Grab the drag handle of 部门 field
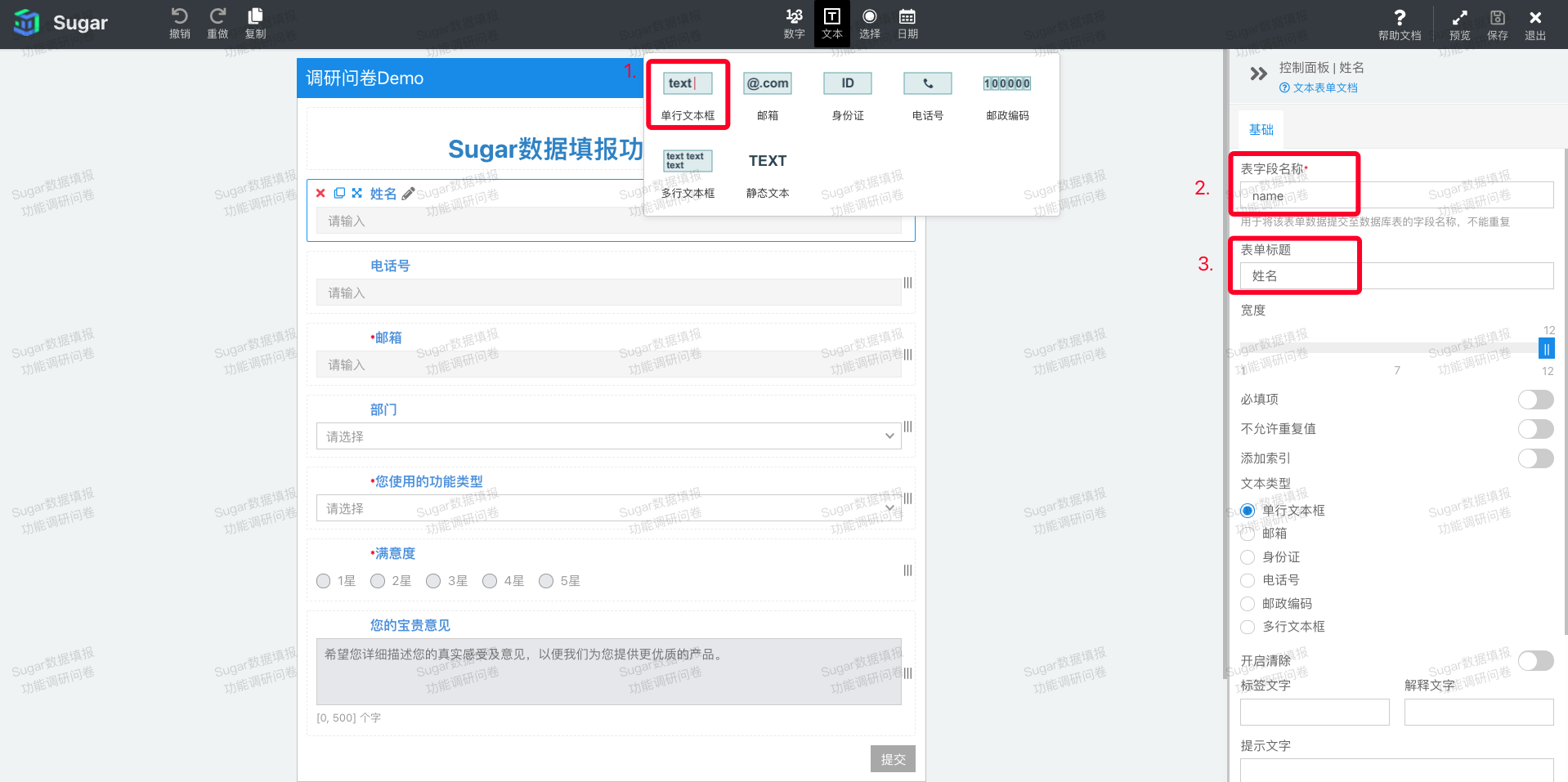 point(907,427)
